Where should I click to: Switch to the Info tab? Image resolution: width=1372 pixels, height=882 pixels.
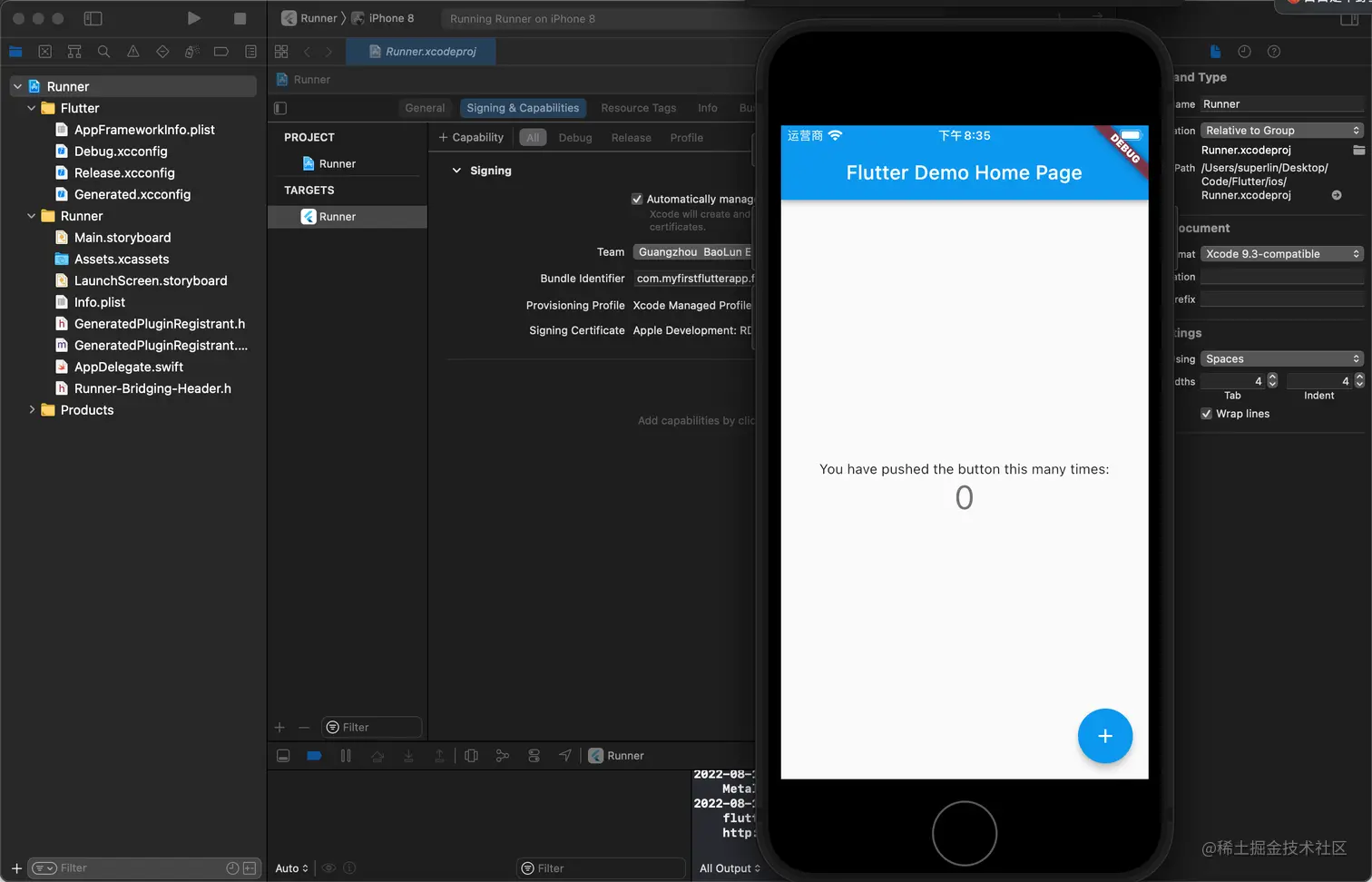click(x=708, y=108)
